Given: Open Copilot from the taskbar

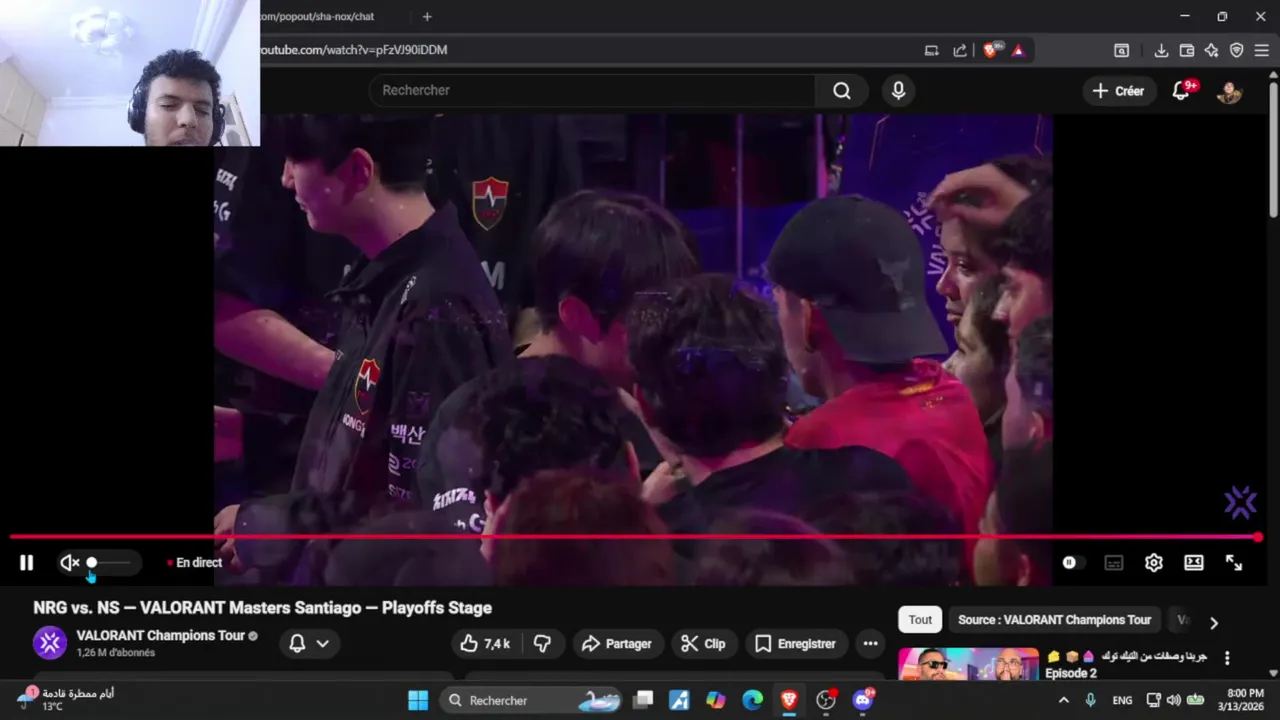Looking at the screenshot, I should pyautogui.click(x=715, y=700).
